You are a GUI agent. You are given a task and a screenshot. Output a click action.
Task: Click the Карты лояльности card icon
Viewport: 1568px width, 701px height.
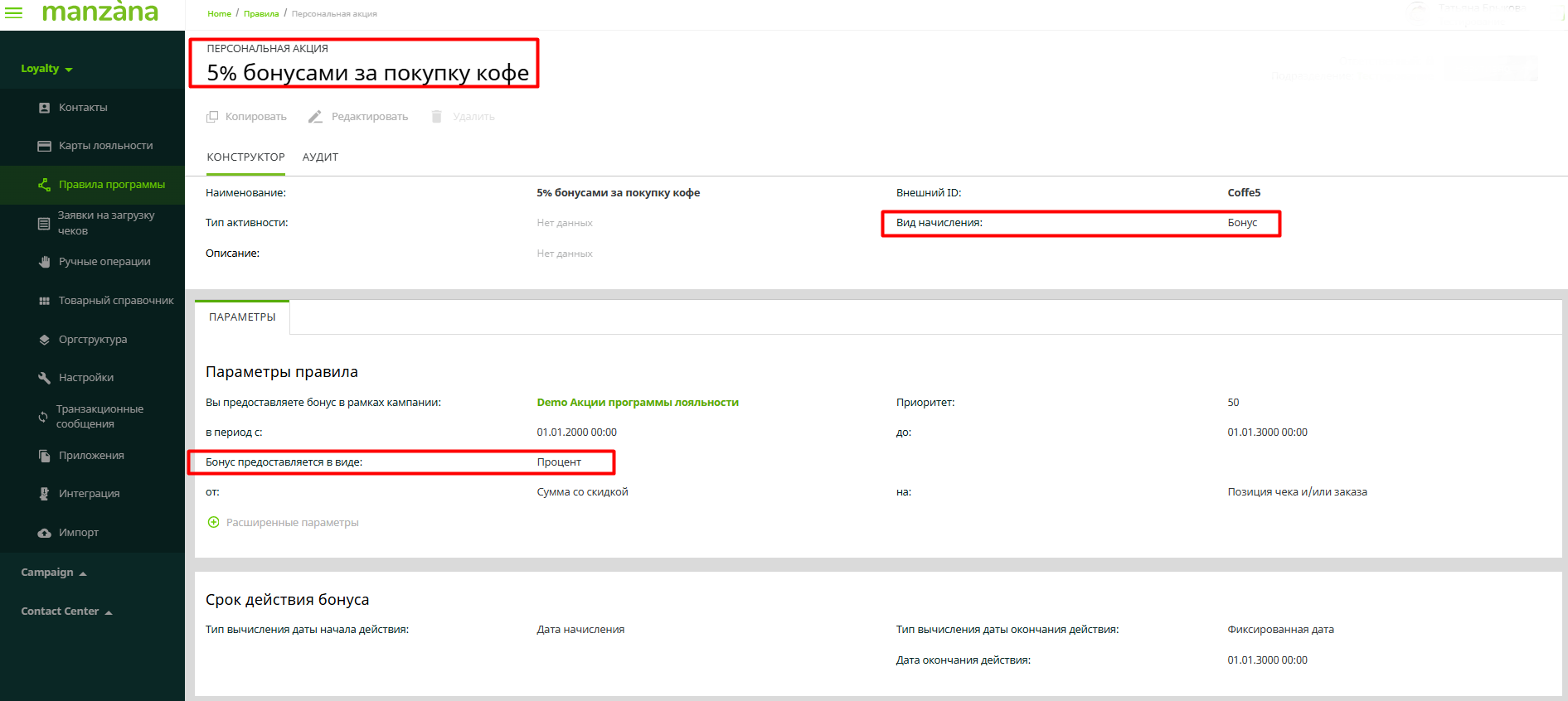(x=45, y=146)
